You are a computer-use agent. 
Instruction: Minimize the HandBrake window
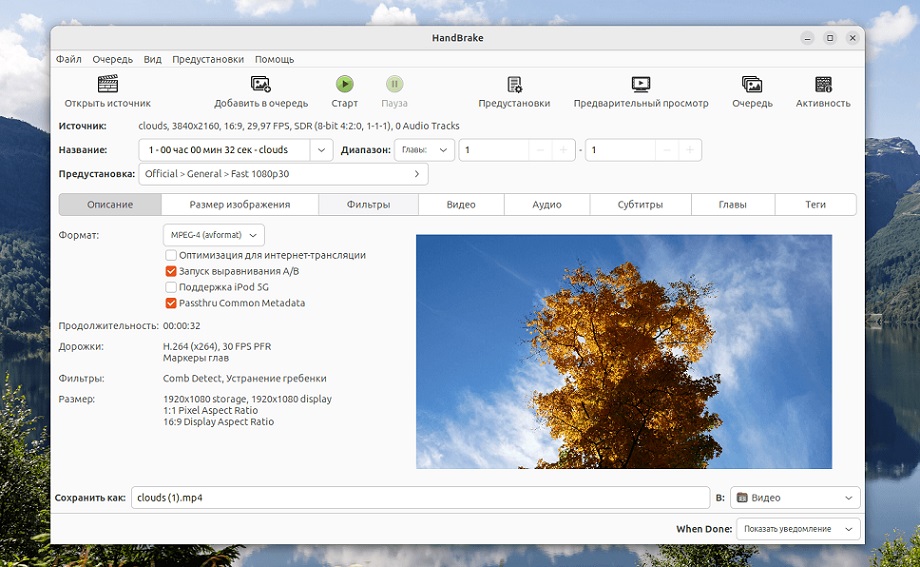[807, 38]
